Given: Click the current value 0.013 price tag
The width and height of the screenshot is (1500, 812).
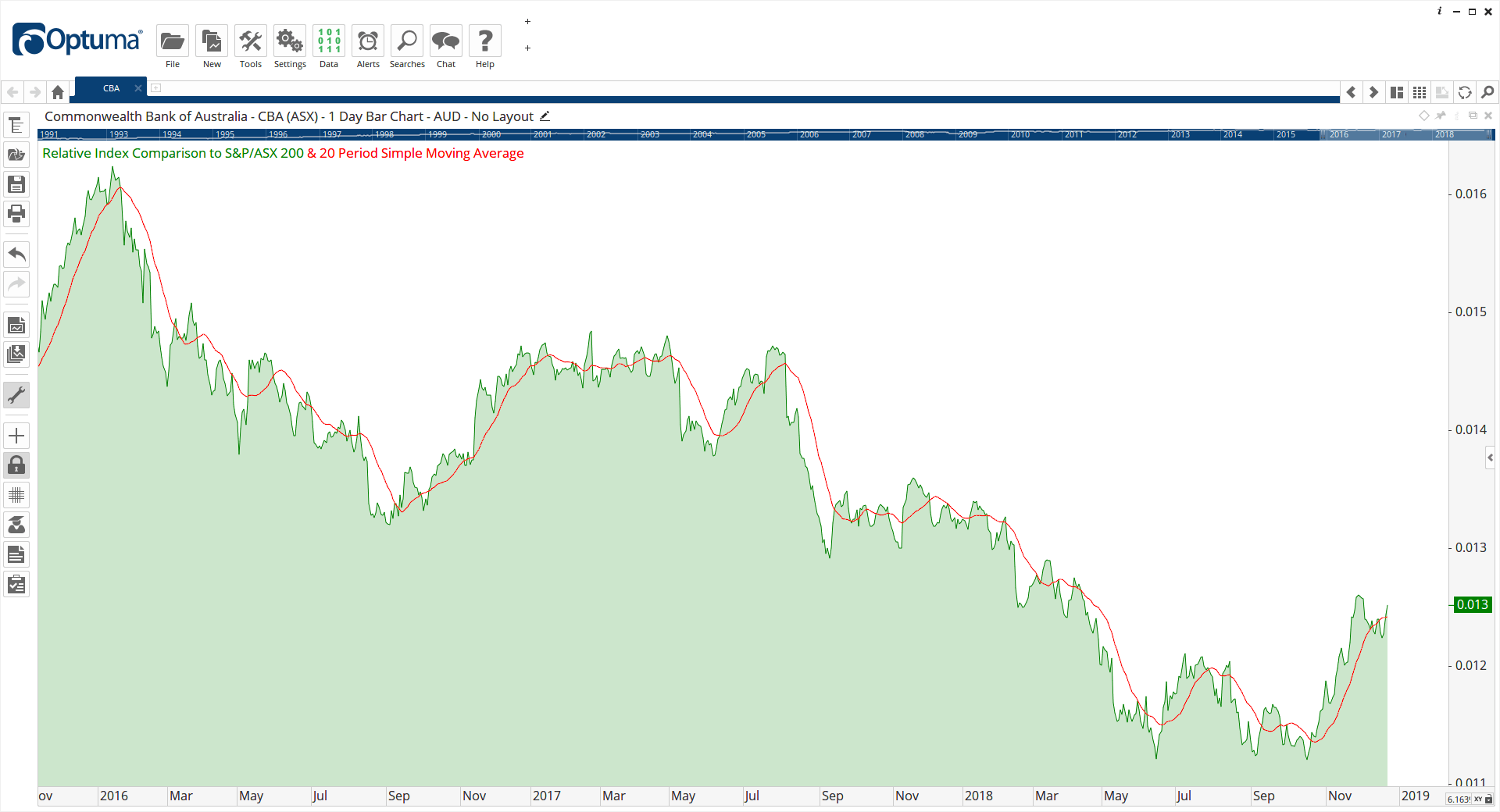Looking at the screenshot, I should (1473, 604).
